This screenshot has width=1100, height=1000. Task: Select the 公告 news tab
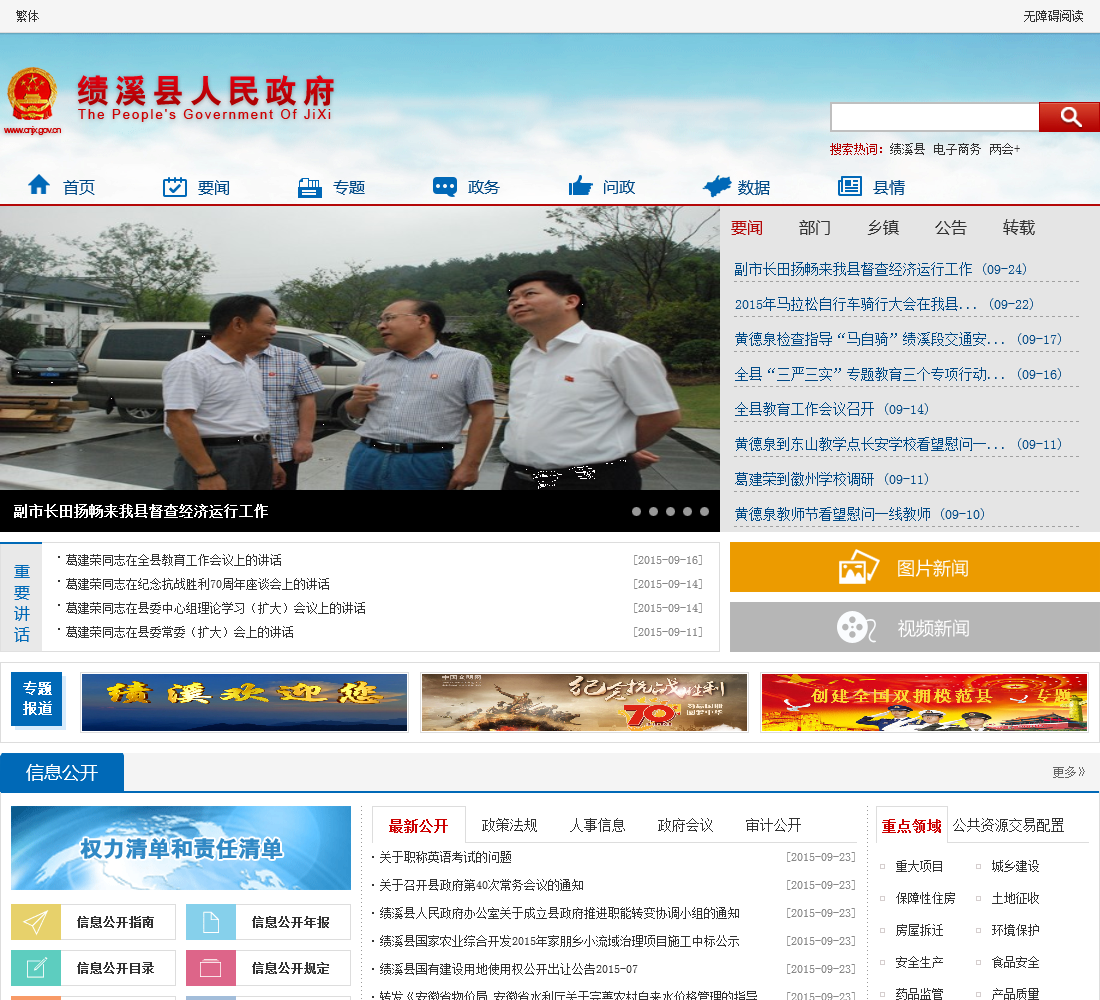[951, 227]
